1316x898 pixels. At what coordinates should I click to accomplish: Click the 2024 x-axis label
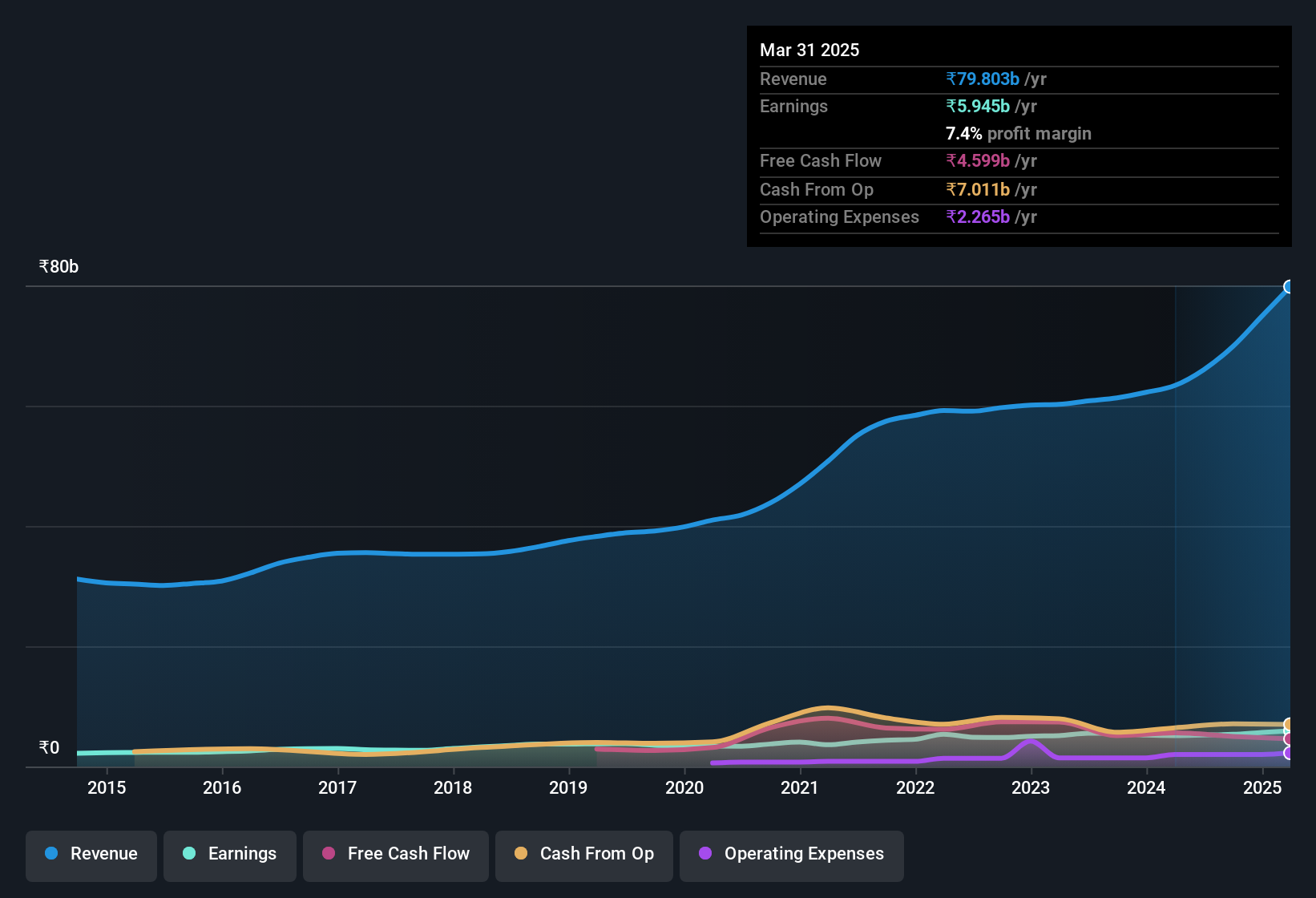coord(1146,788)
